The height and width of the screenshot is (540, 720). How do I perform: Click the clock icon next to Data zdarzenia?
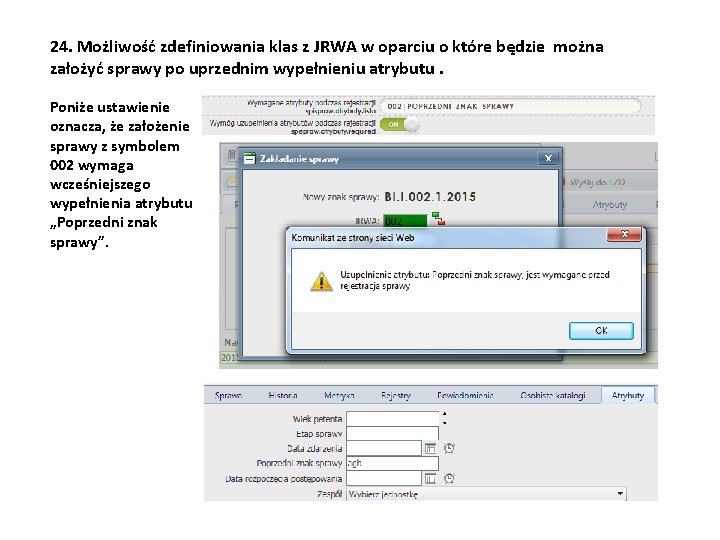point(449,448)
